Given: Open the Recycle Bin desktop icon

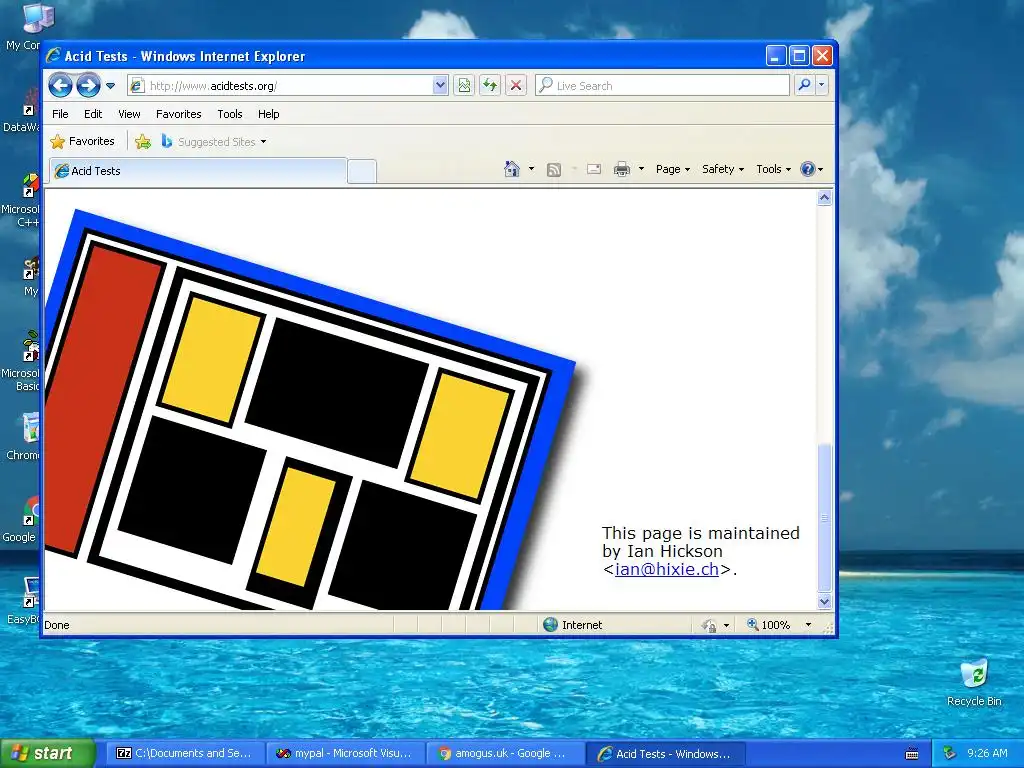Looking at the screenshot, I should coord(974,682).
